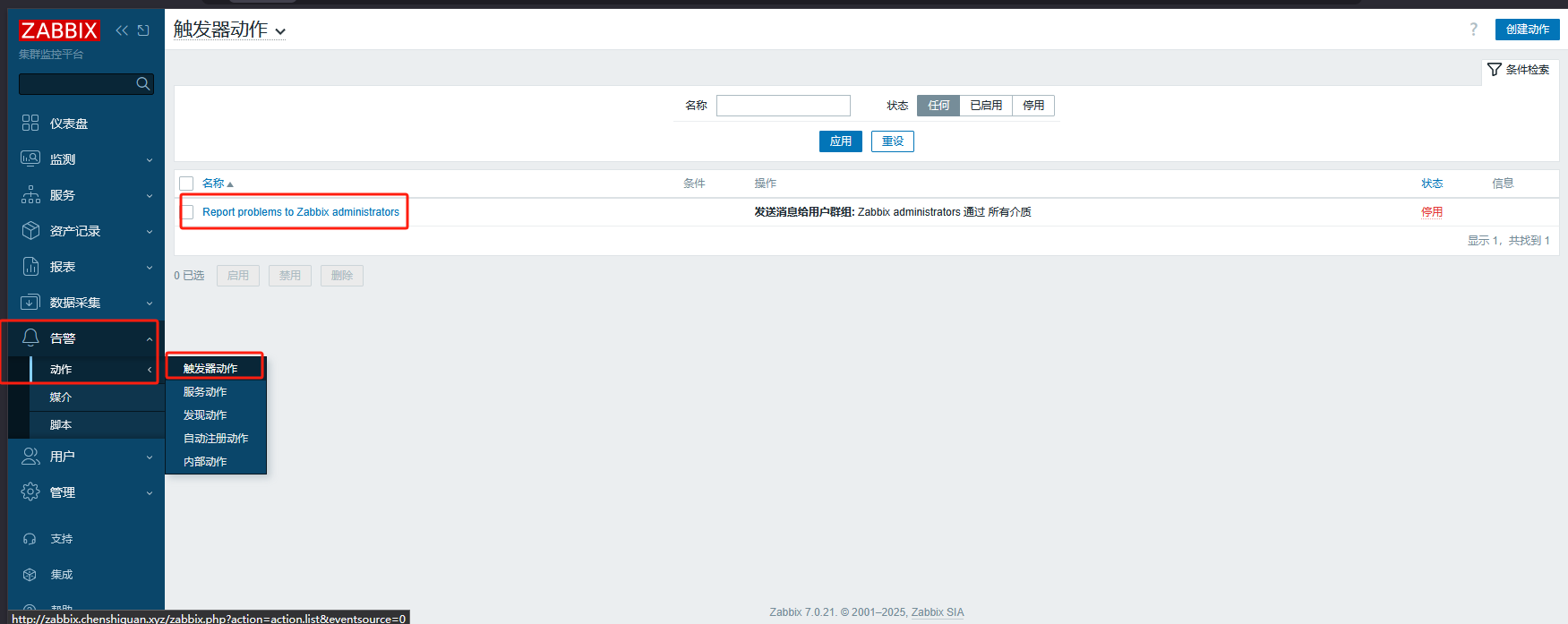1568x624 pixels.
Task: Click the 集成 integrations cube icon
Action: tap(30, 575)
